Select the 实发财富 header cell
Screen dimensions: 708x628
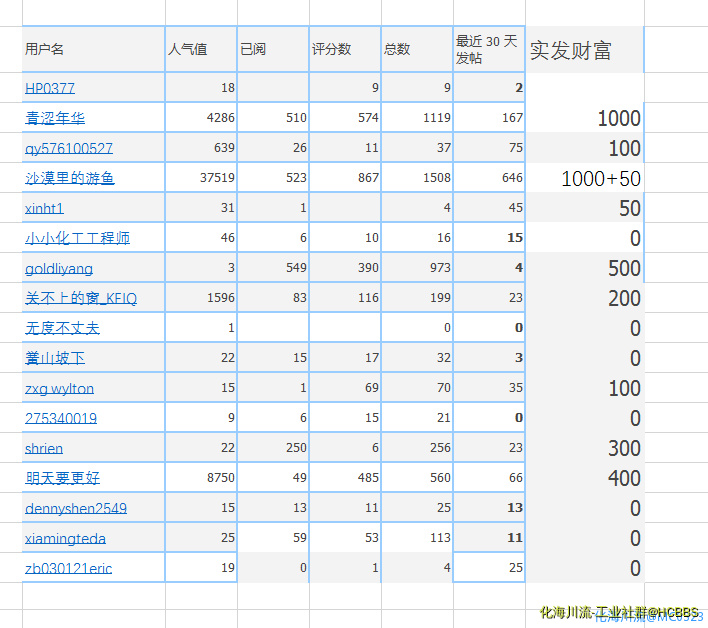[x=585, y=50]
